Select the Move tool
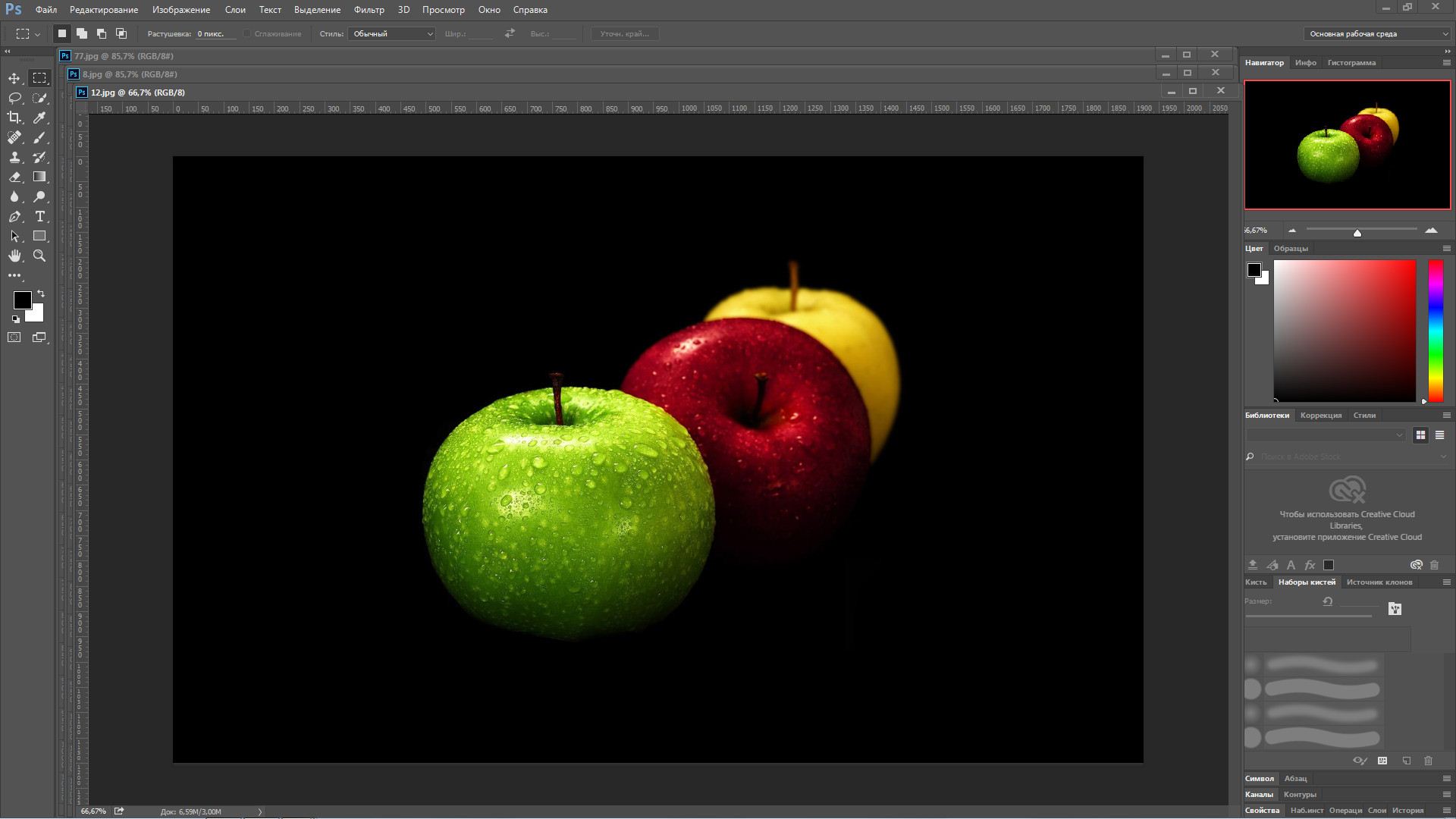The width and height of the screenshot is (1456, 819). pos(14,78)
